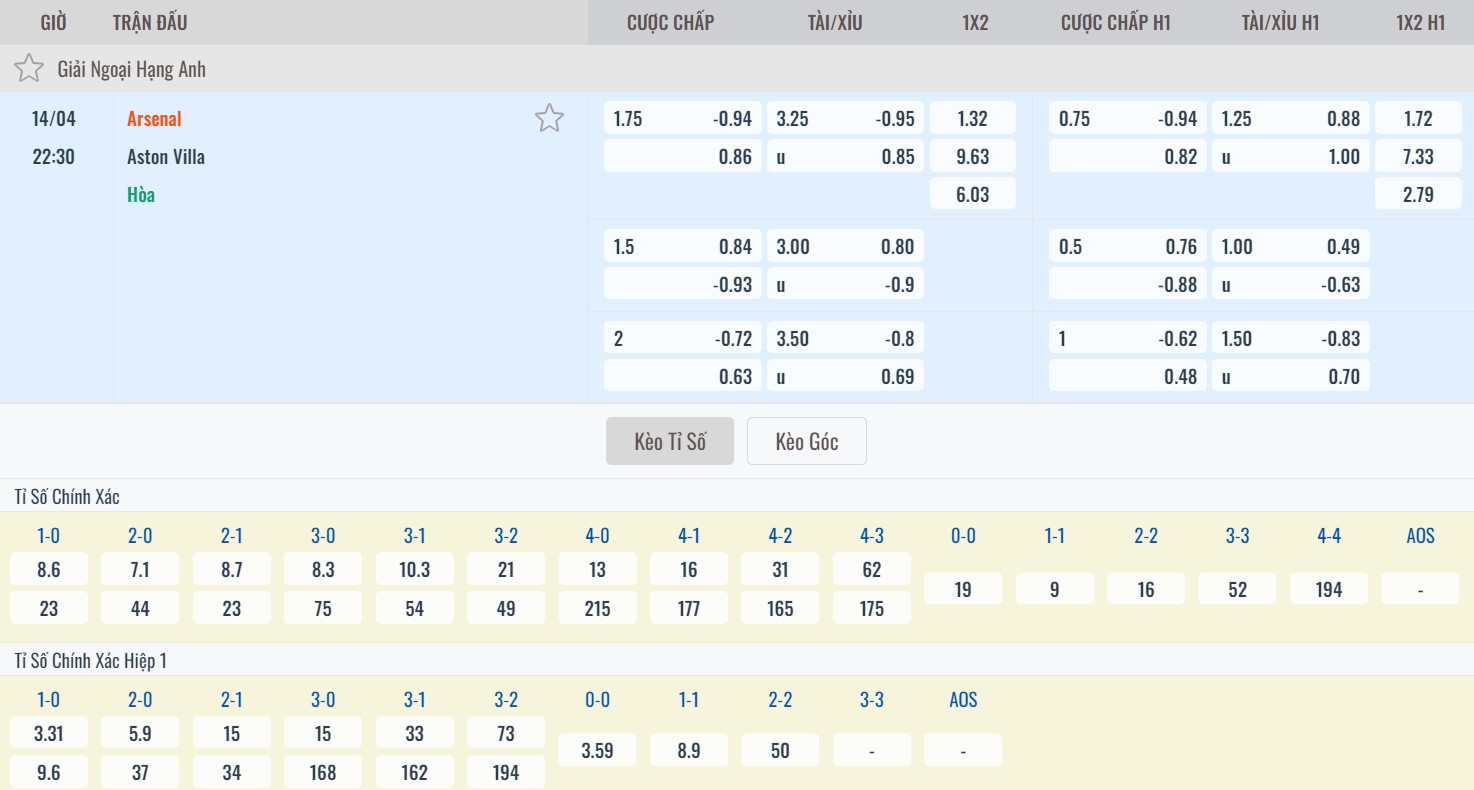Viewport: 1474px width, 790px height.
Task: Favorite the Arsenal vs Aston Villa match
Action: [x=549, y=118]
